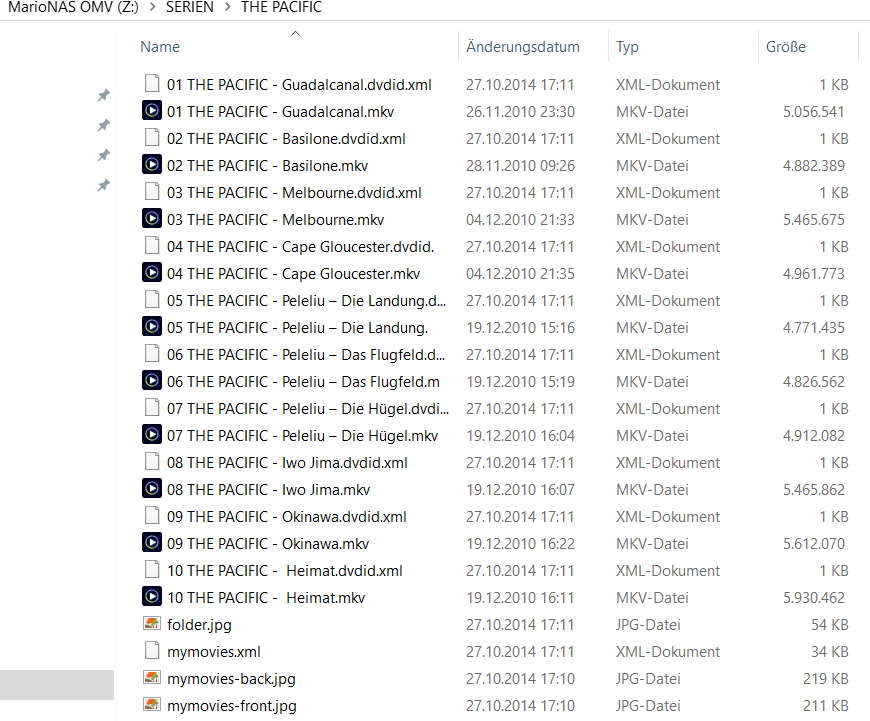Image resolution: width=870 pixels, height=721 pixels.
Task: Click the third pin icon in the sidebar
Action: [103, 155]
